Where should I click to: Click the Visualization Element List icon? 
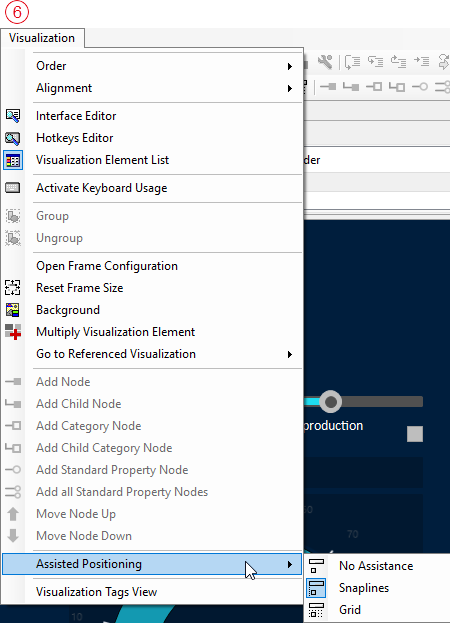(13, 160)
